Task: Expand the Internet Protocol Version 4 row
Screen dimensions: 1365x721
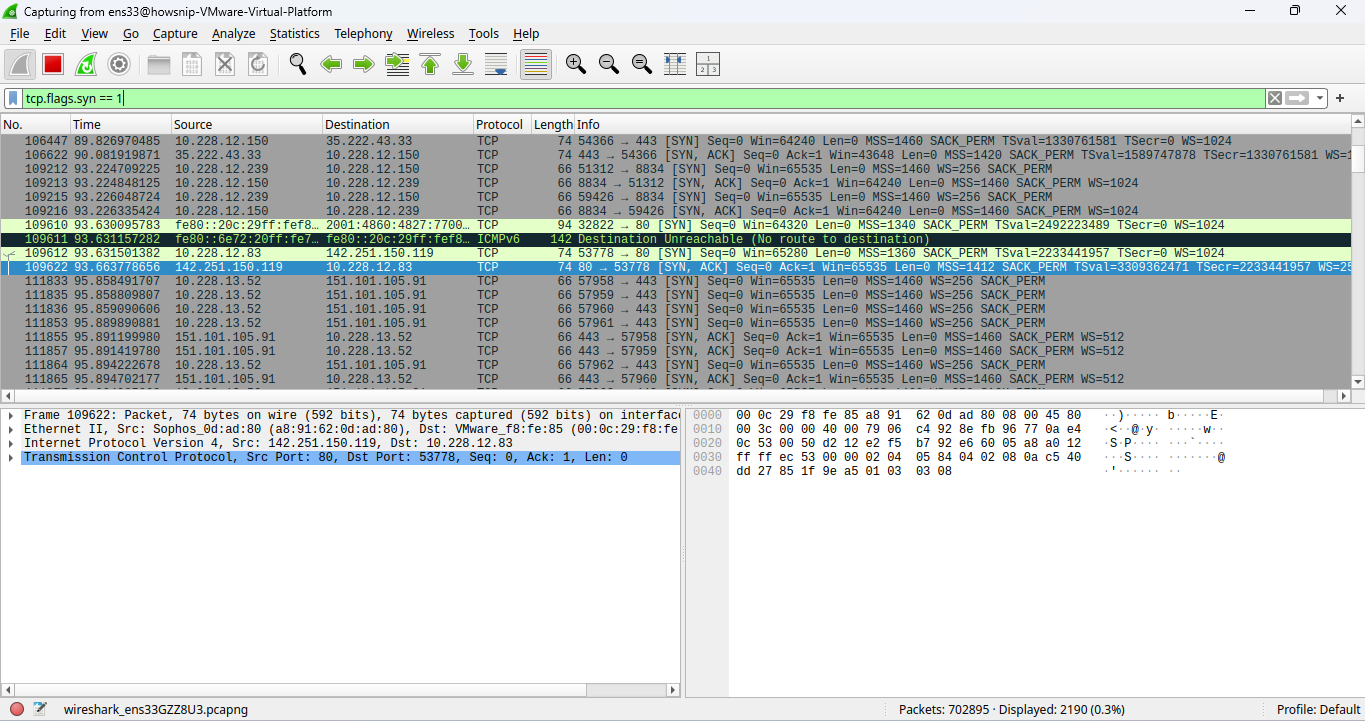Action: tap(10, 443)
